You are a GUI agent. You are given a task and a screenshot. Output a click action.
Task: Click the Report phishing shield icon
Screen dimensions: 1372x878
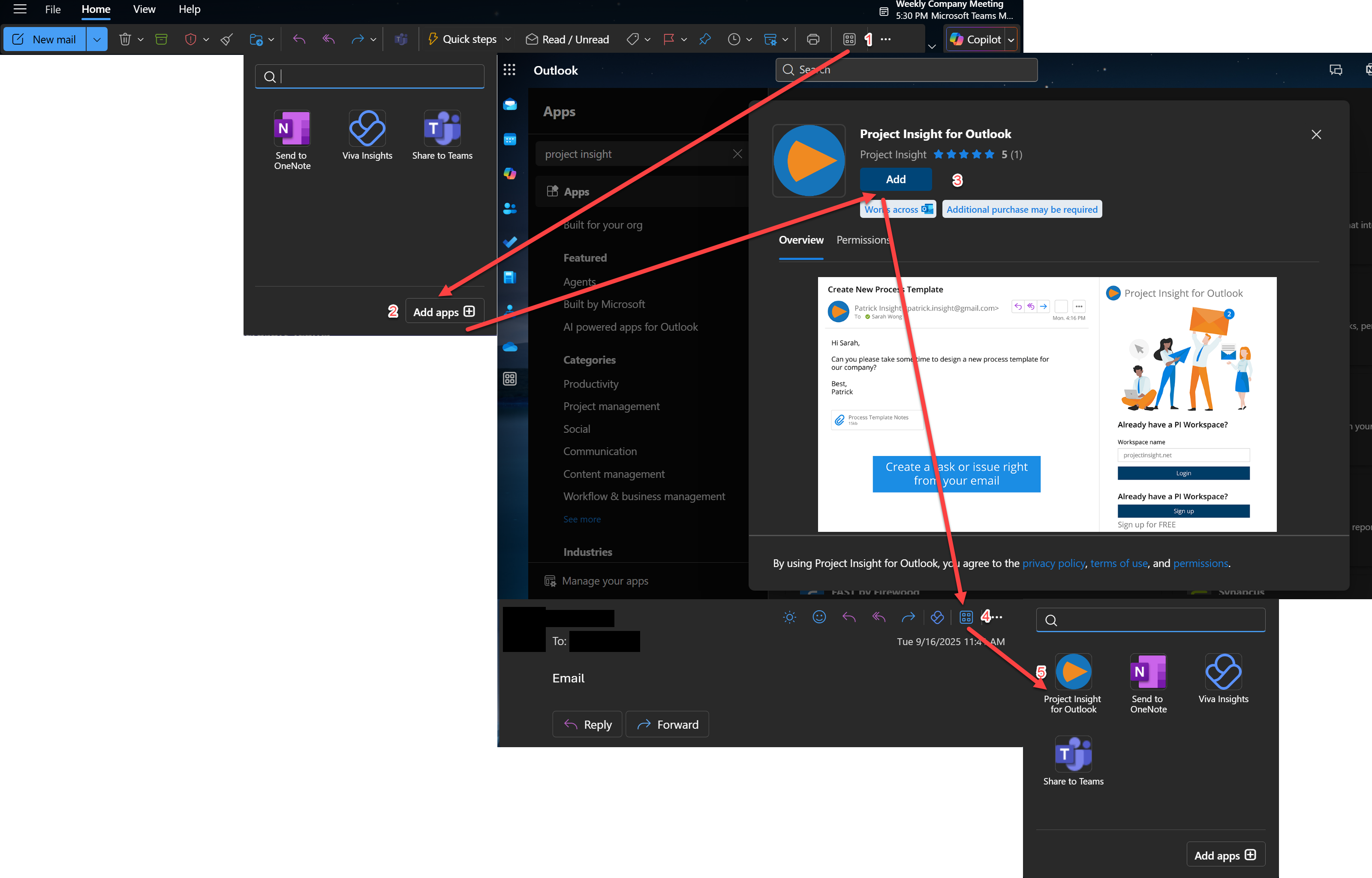click(192, 39)
